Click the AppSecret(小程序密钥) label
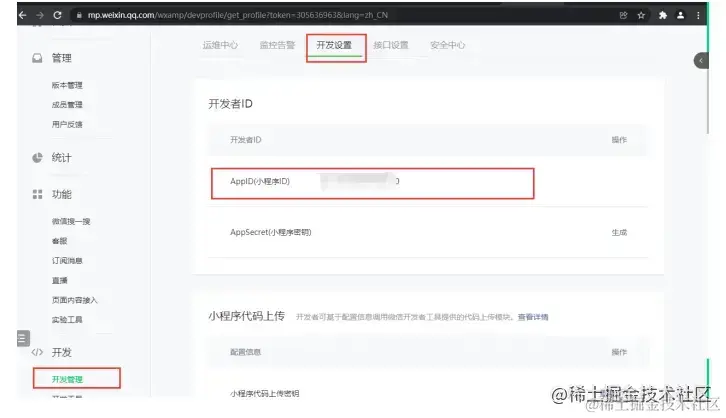The image size is (726, 418). point(270,232)
